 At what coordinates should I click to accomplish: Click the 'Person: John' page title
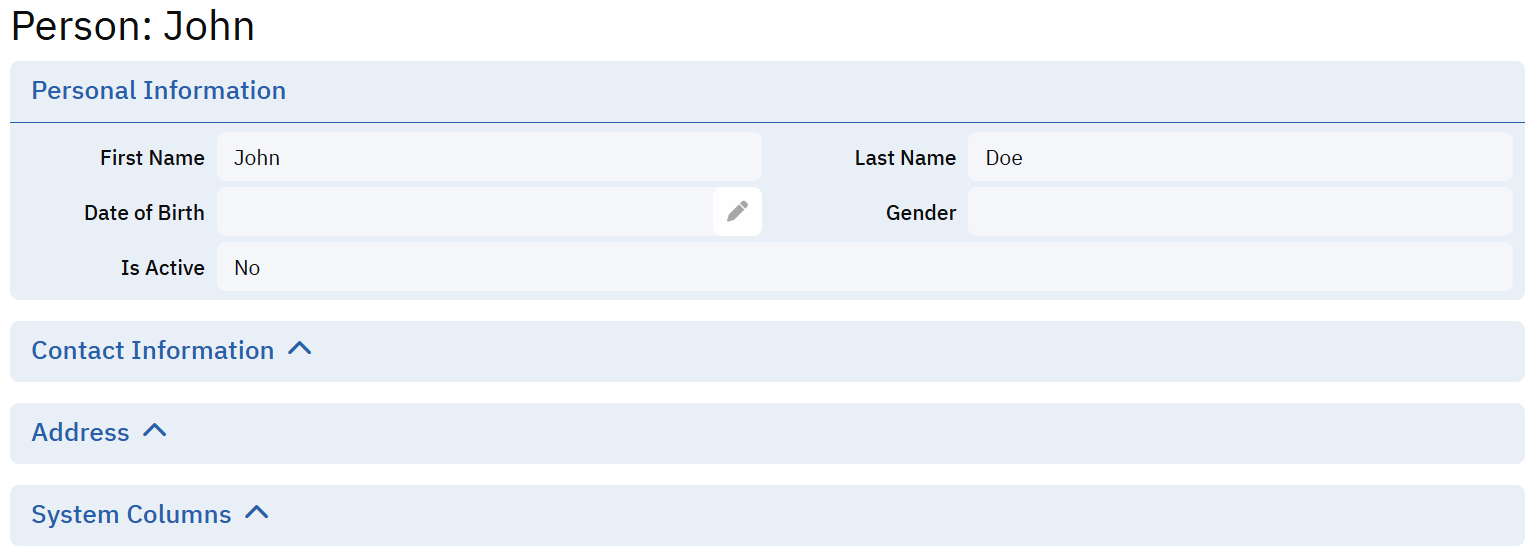(x=133, y=26)
